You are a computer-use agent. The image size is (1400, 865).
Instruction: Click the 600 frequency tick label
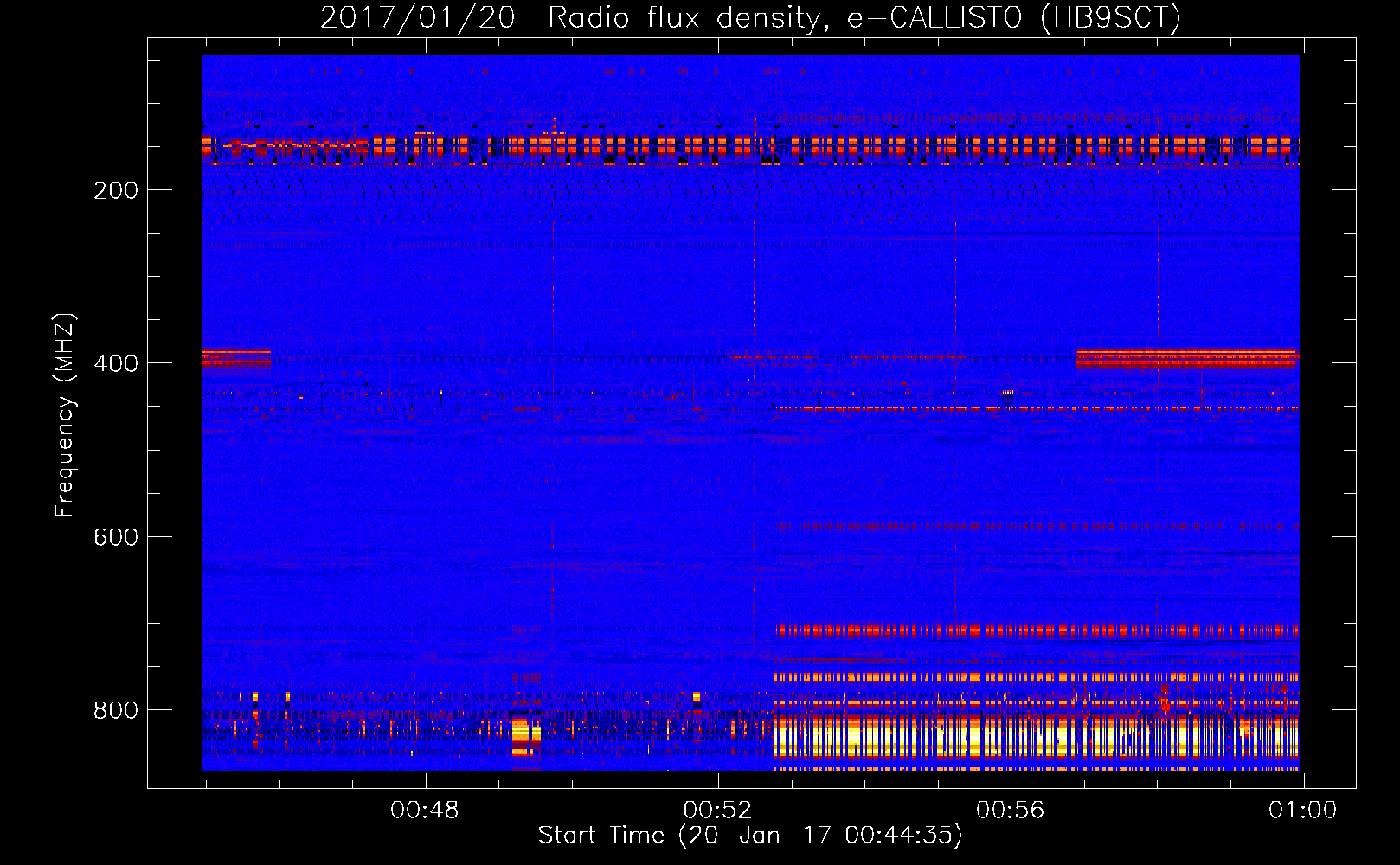(x=116, y=537)
